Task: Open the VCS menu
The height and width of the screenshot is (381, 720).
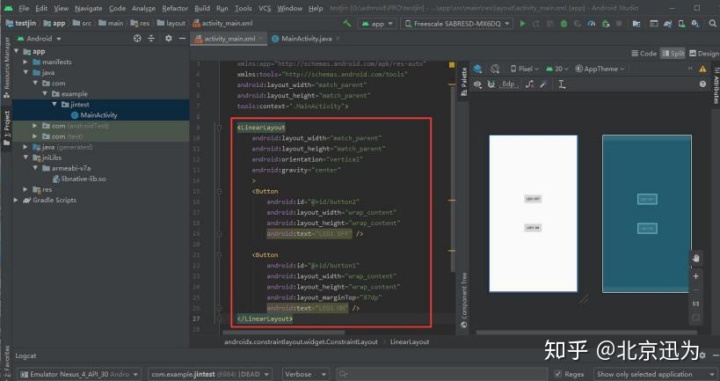Action: pos(264,8)
